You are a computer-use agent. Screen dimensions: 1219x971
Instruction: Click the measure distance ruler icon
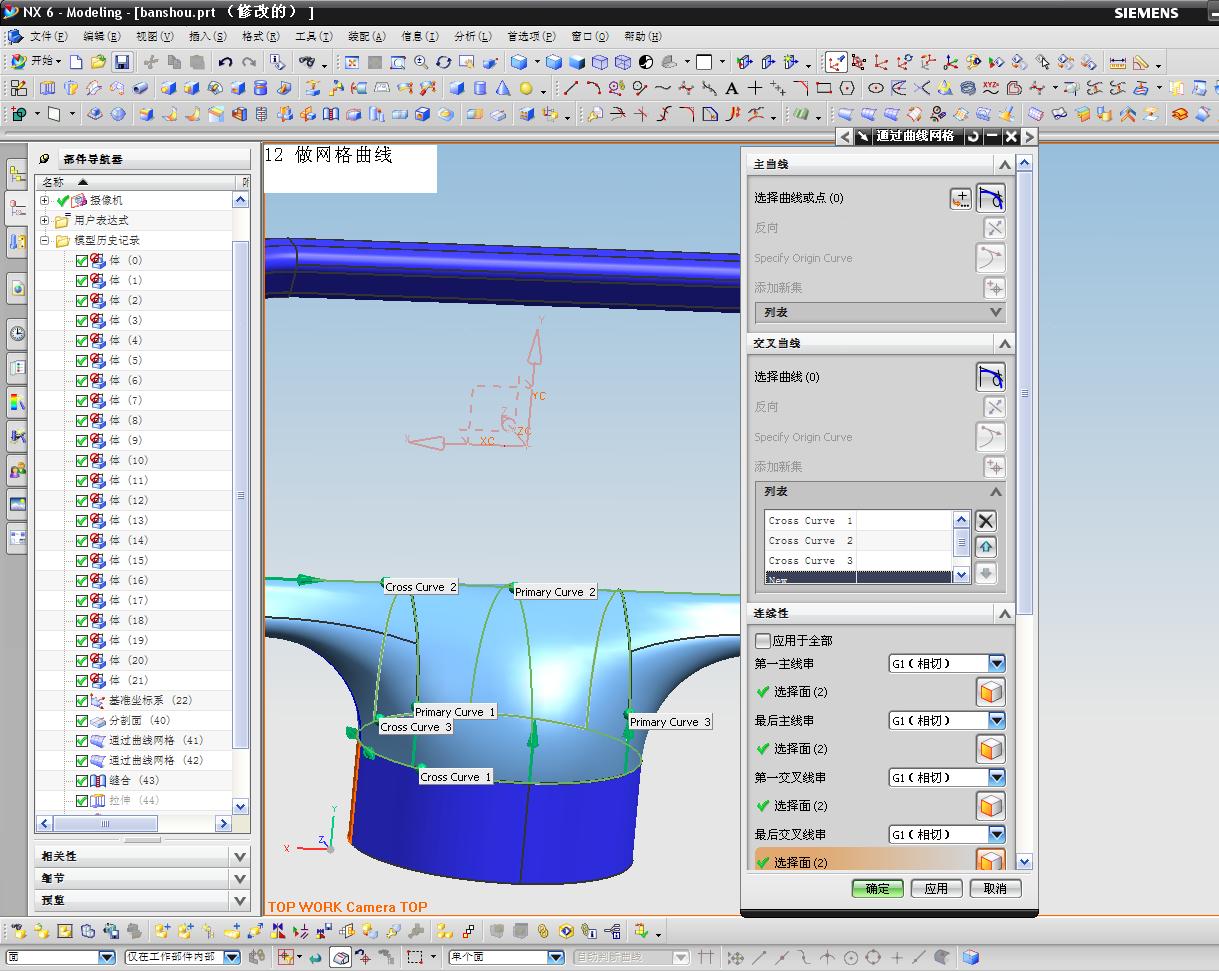1117,63
